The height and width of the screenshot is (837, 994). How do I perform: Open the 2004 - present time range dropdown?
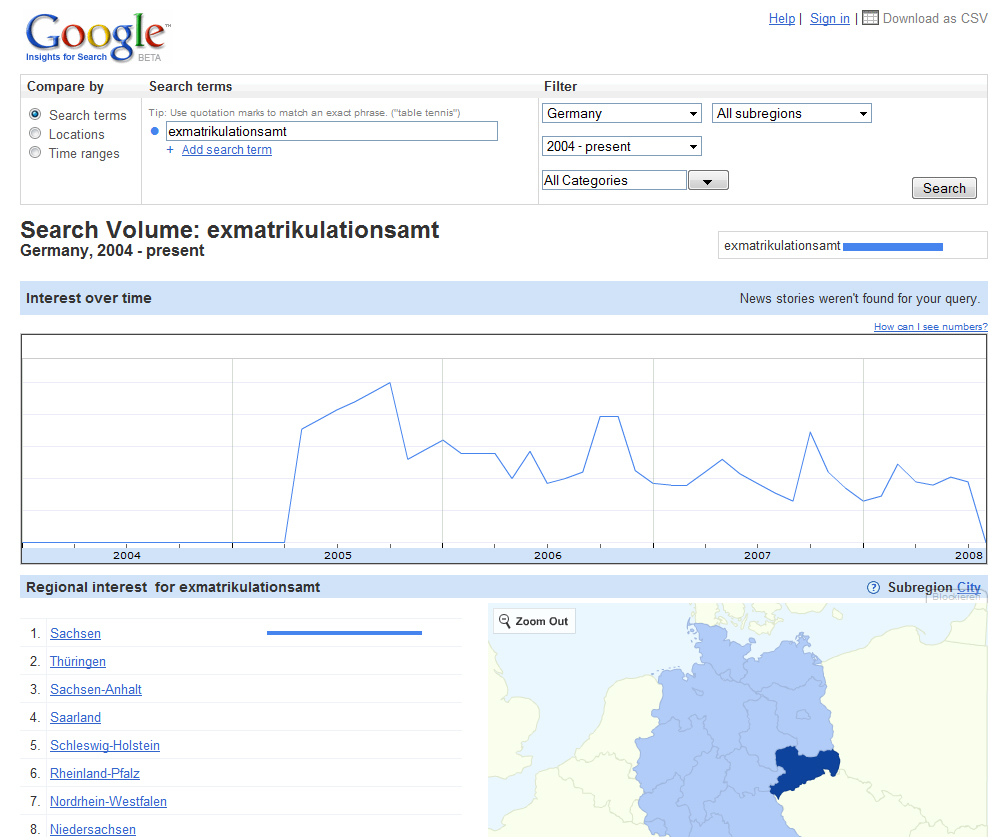(621, 147)
